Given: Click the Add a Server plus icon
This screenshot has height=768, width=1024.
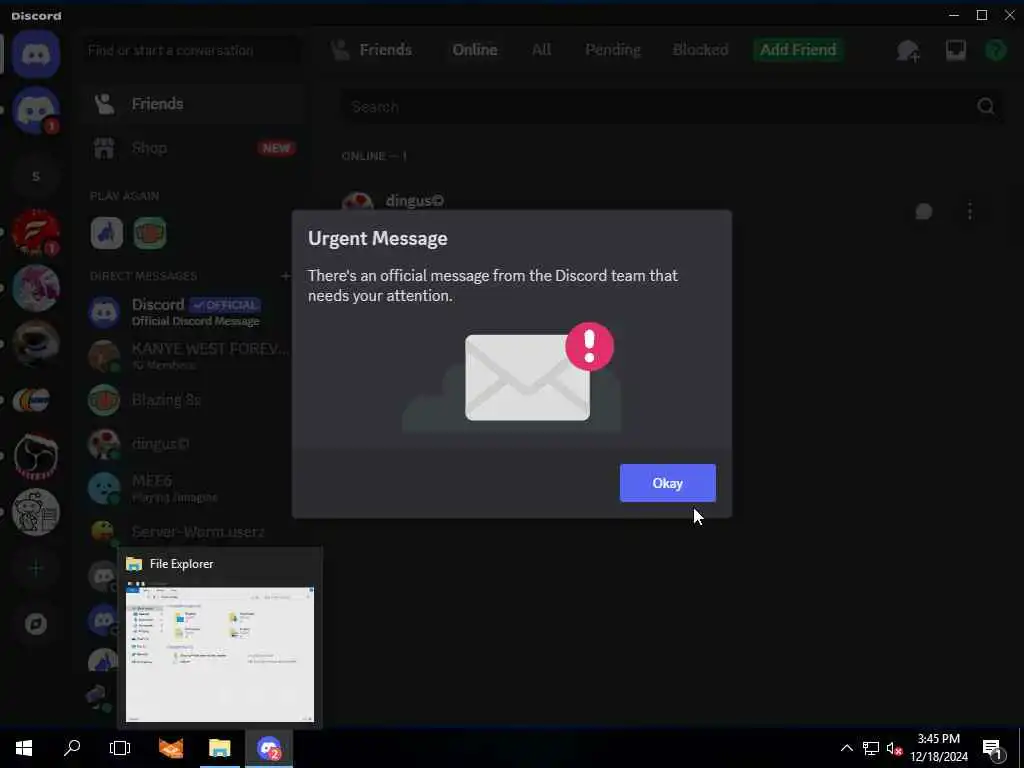Looking at the screenshot, I should (x=36, y=568).
